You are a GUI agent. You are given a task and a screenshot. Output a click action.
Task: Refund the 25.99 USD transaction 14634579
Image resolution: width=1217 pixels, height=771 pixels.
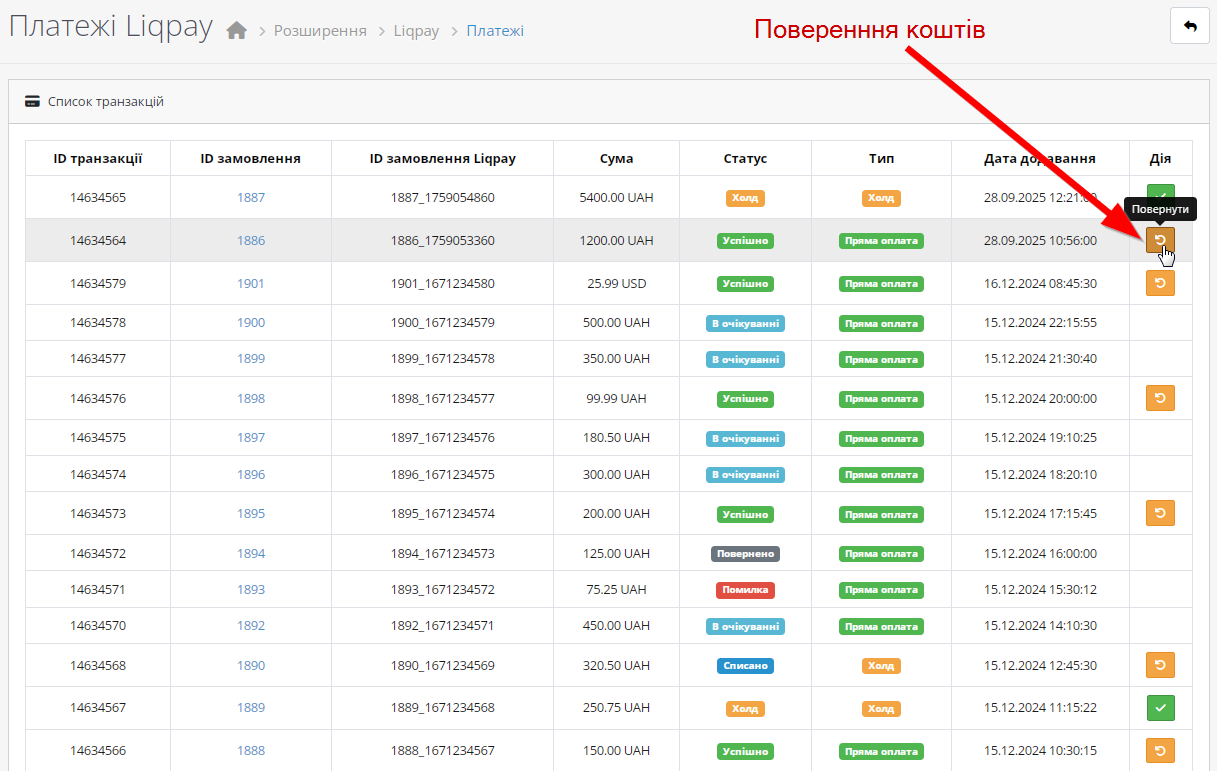1160,283
